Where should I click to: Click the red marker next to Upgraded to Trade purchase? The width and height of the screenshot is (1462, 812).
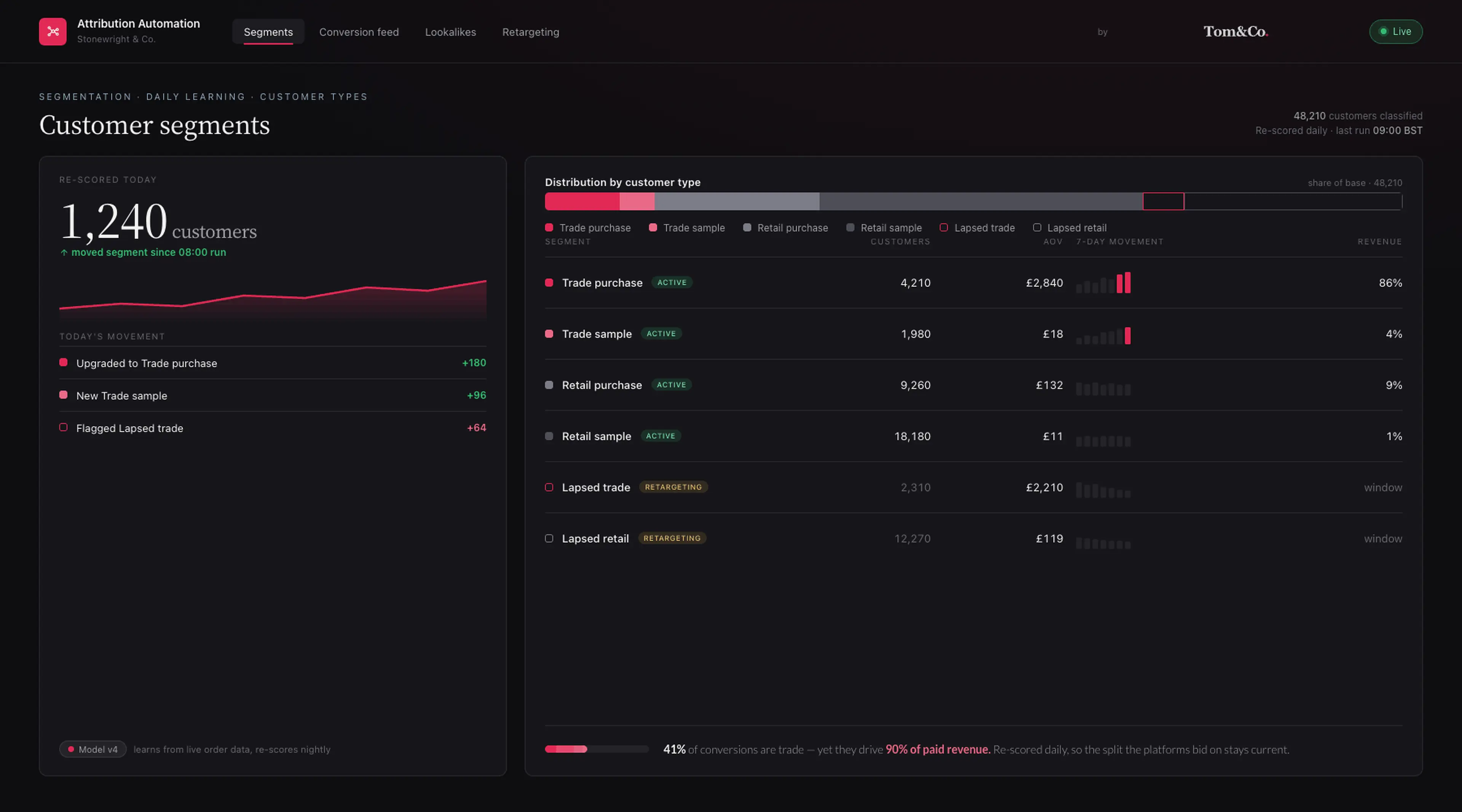coord(64,362)
